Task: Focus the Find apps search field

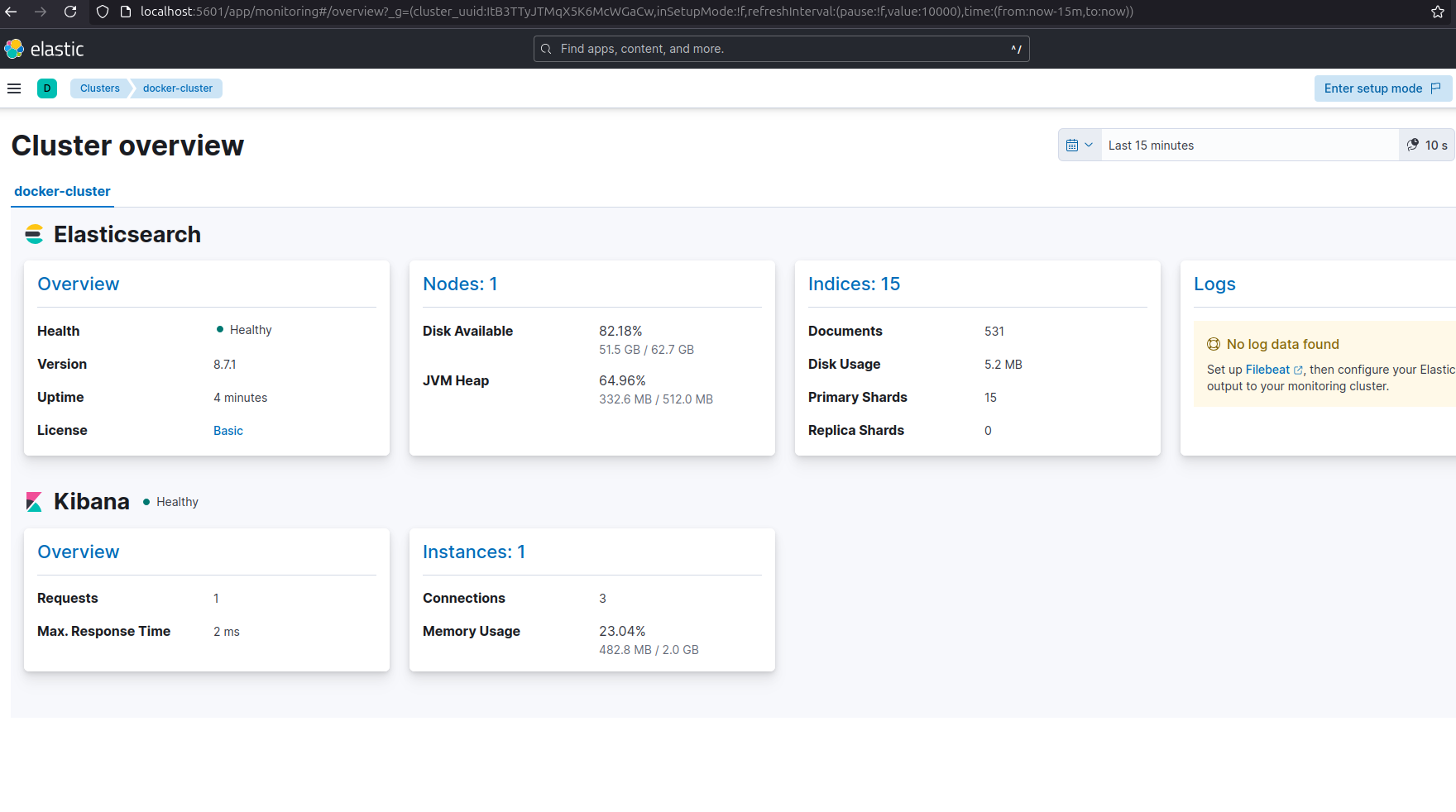Action: click(781, 49)
